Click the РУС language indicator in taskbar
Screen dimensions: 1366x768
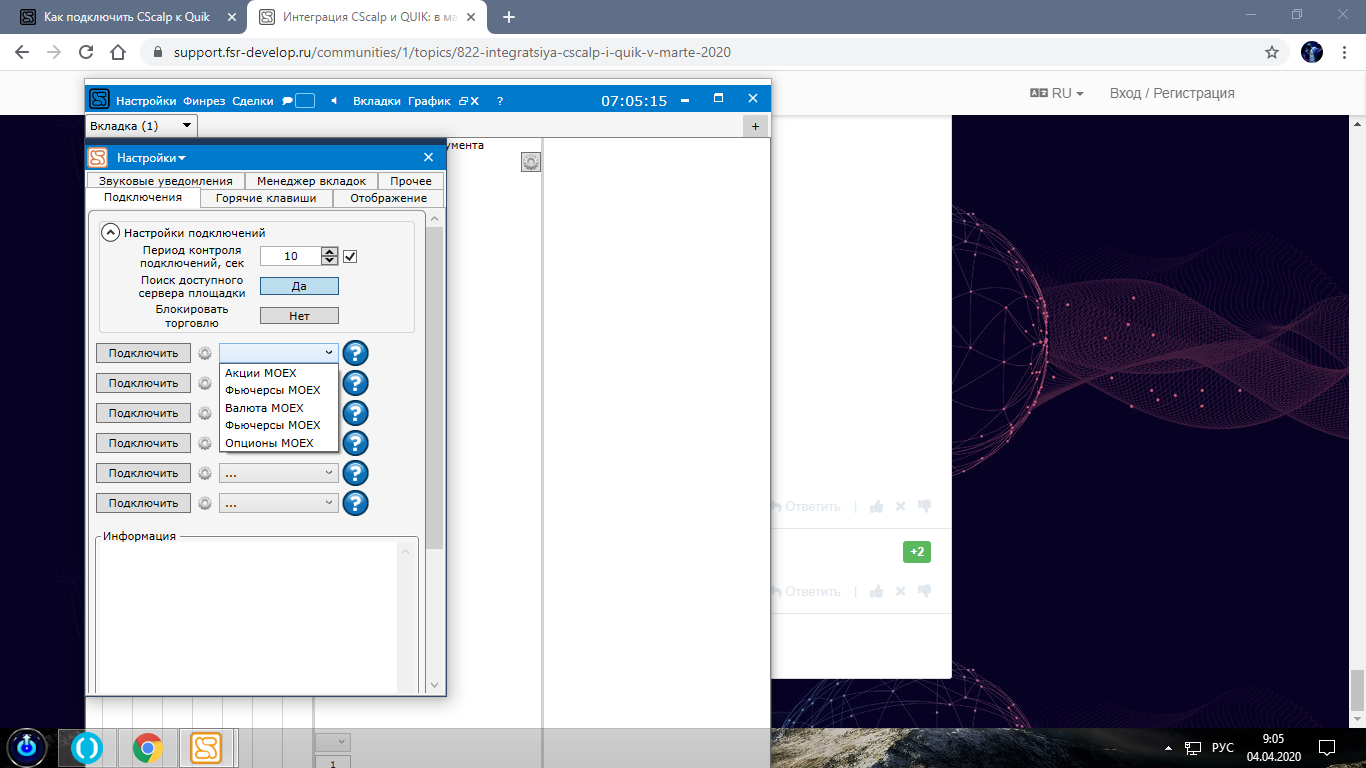[1223, 748]
